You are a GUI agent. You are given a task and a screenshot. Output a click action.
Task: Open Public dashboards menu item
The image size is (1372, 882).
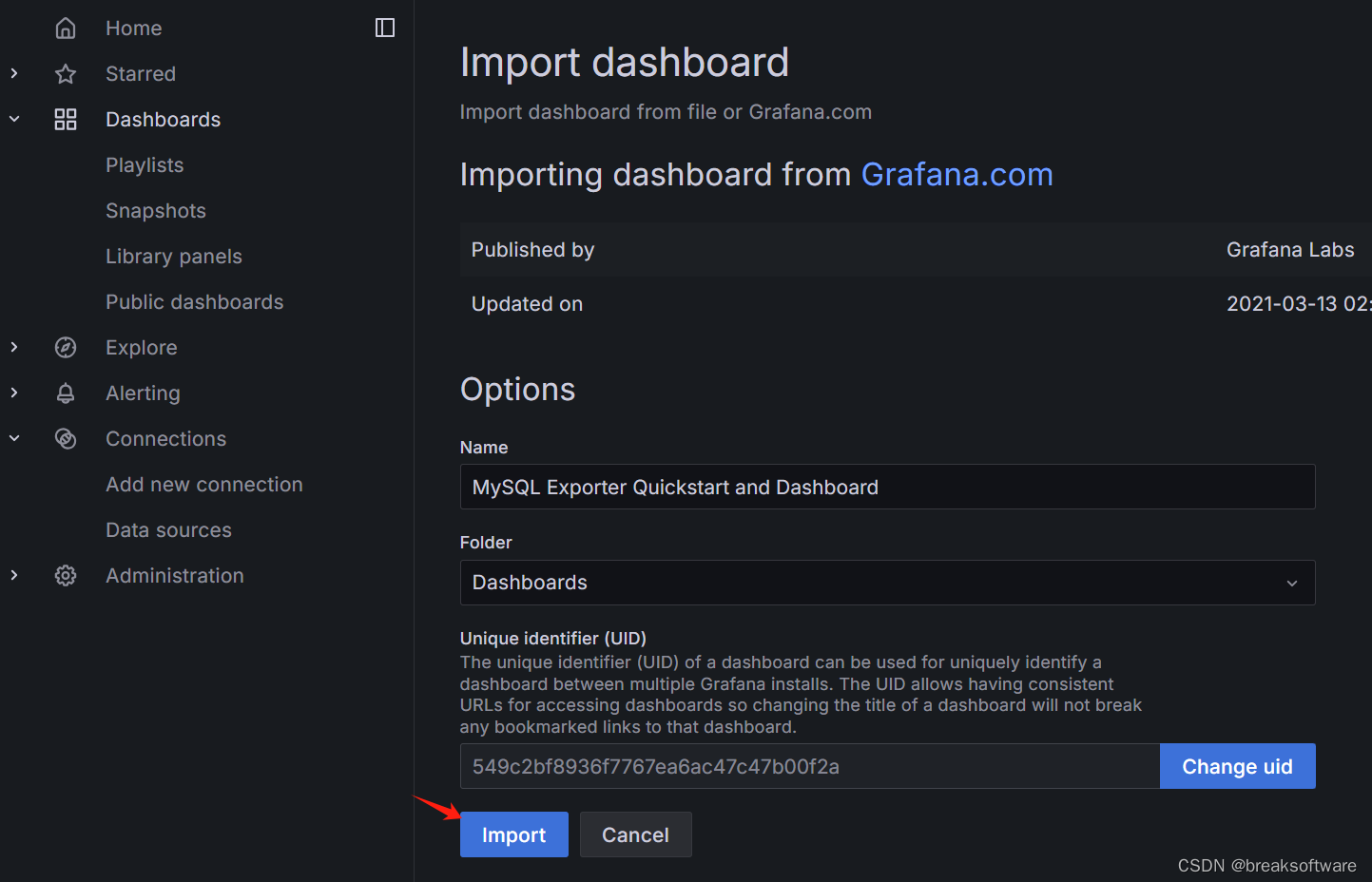point(195,302)
